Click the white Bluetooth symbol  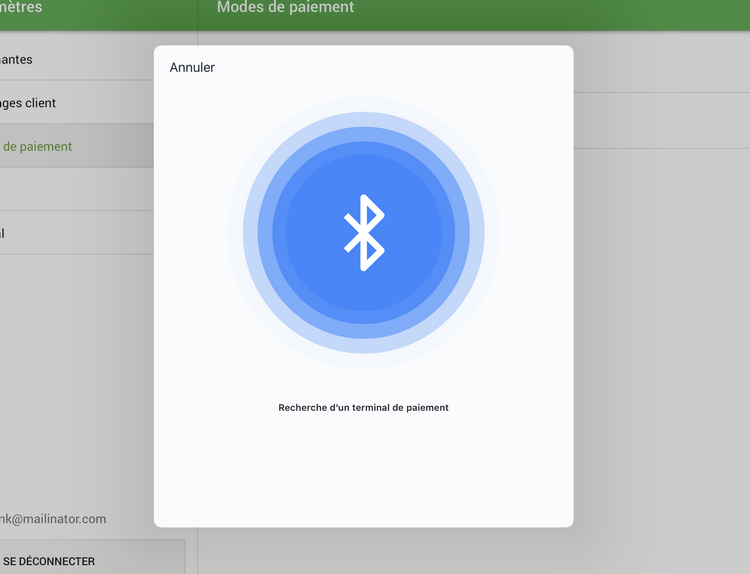point(364,233)
